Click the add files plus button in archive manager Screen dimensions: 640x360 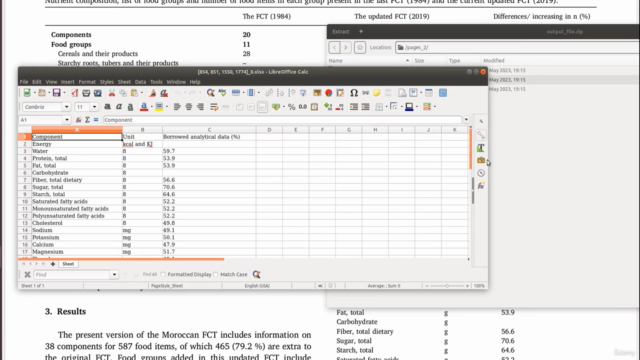pos(361,31)
